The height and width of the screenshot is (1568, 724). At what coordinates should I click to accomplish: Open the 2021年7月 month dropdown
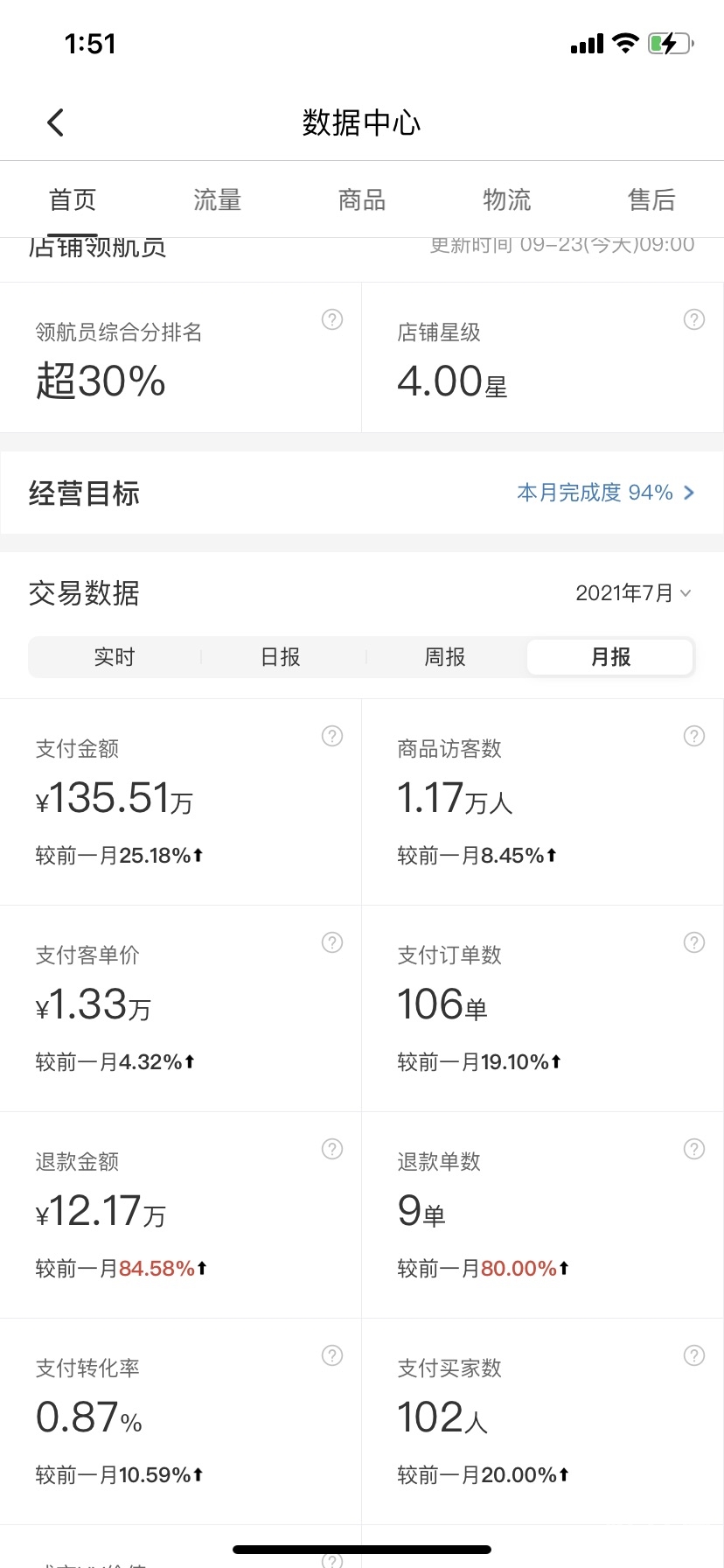coord(633,593)
